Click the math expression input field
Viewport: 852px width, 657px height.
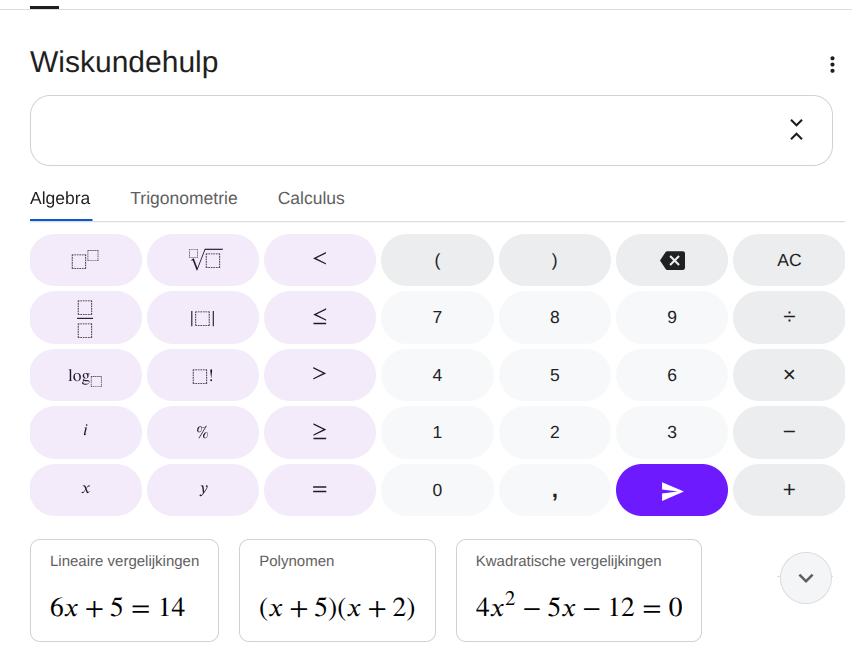[400, 130]
